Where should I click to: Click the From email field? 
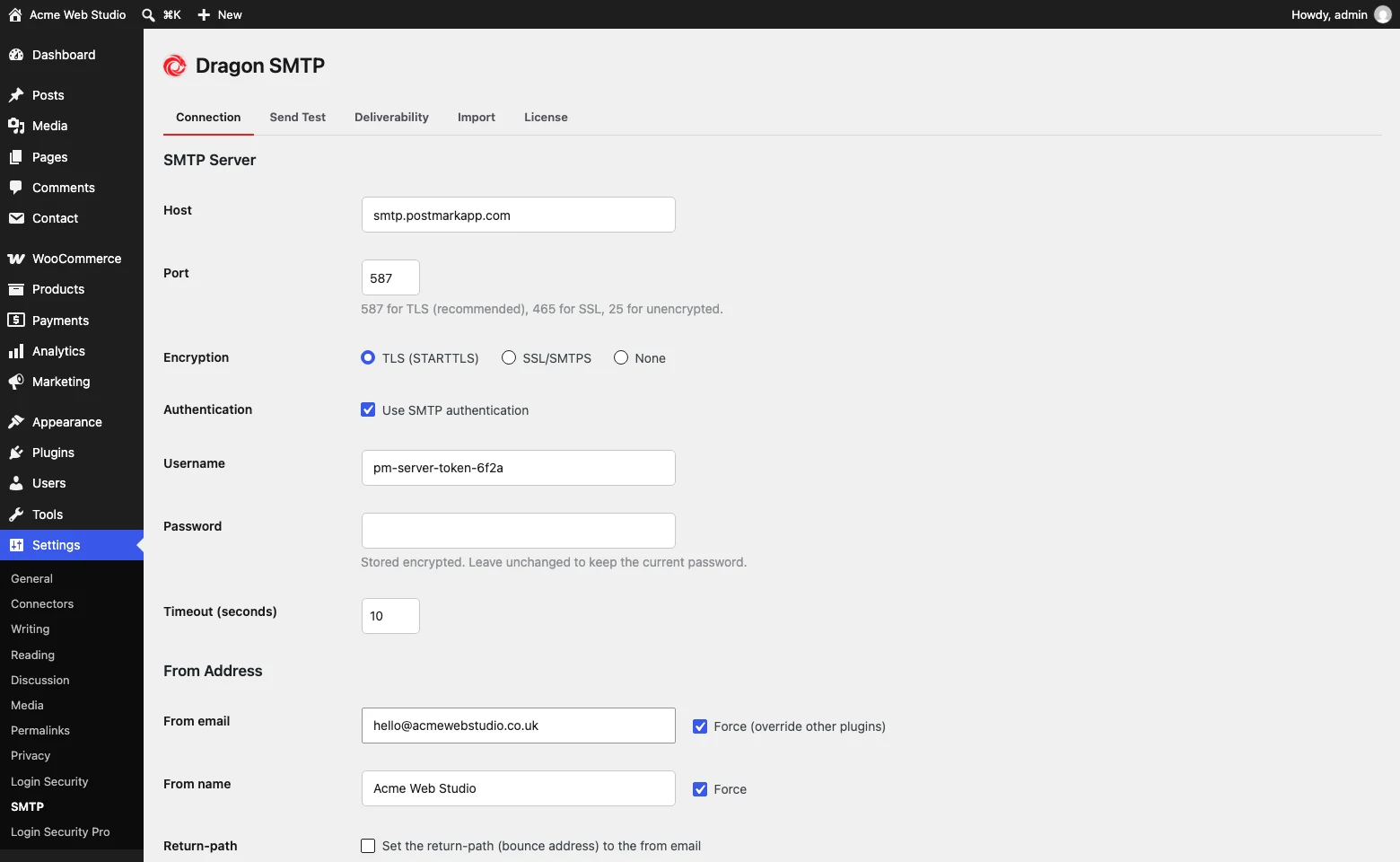click(x=519, y=726)
